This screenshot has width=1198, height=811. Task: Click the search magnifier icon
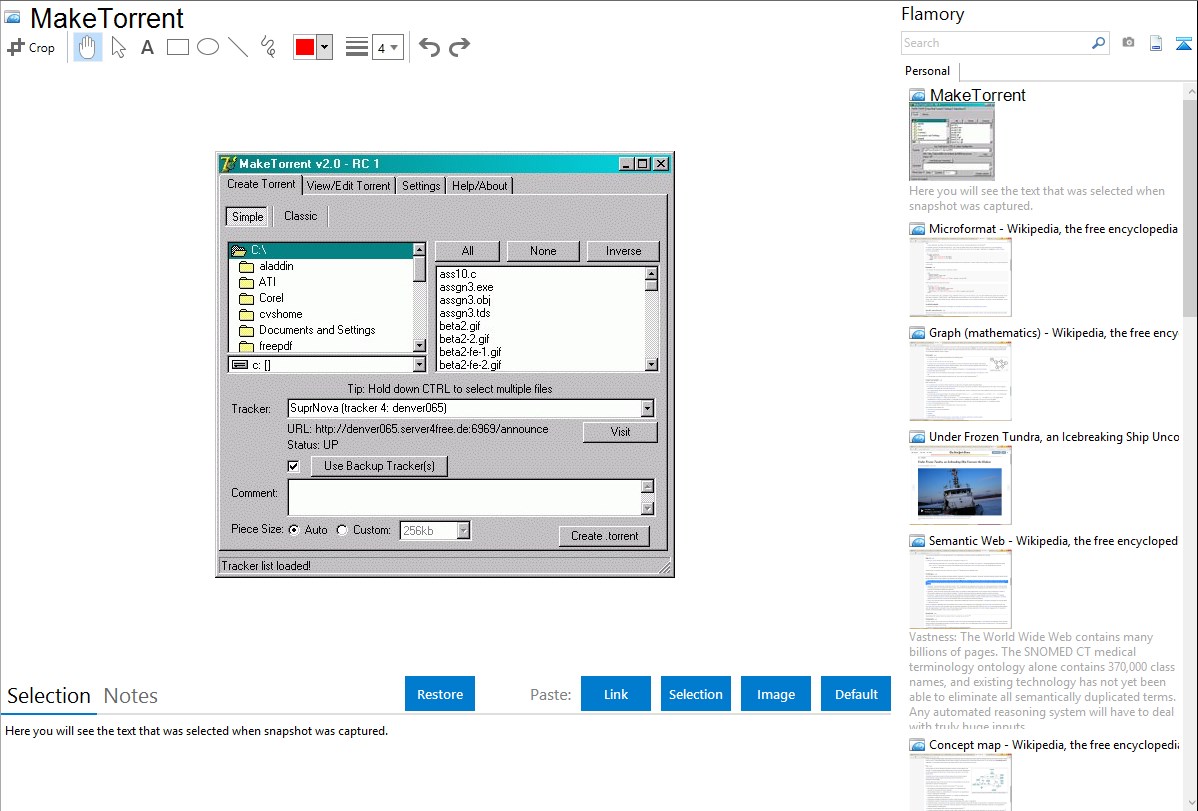pyautogui.click(x=1098, y=43)
